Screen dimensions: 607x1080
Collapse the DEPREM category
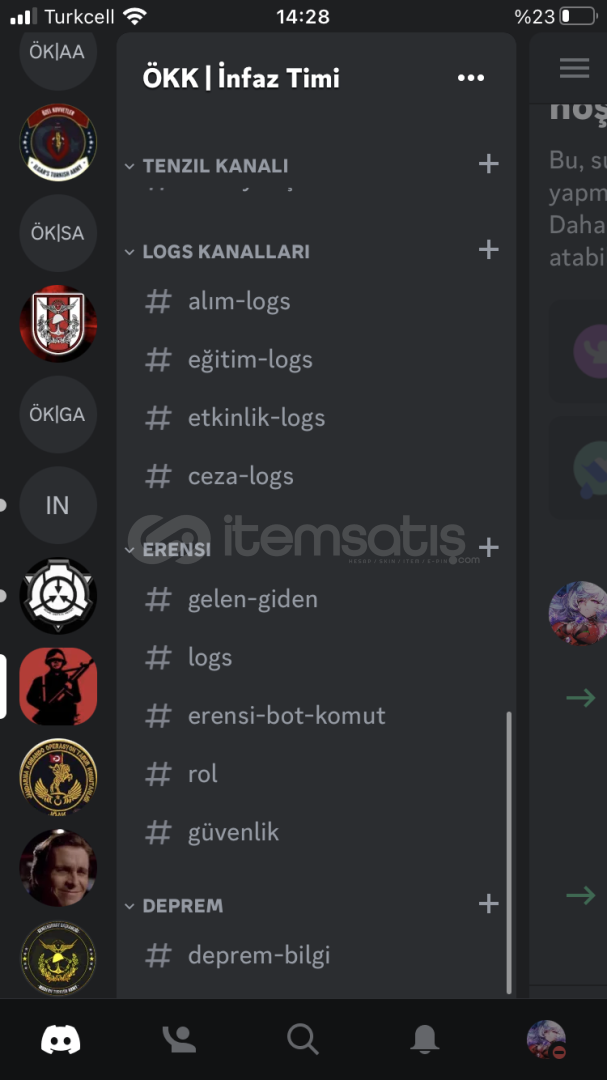click(174, 906)
